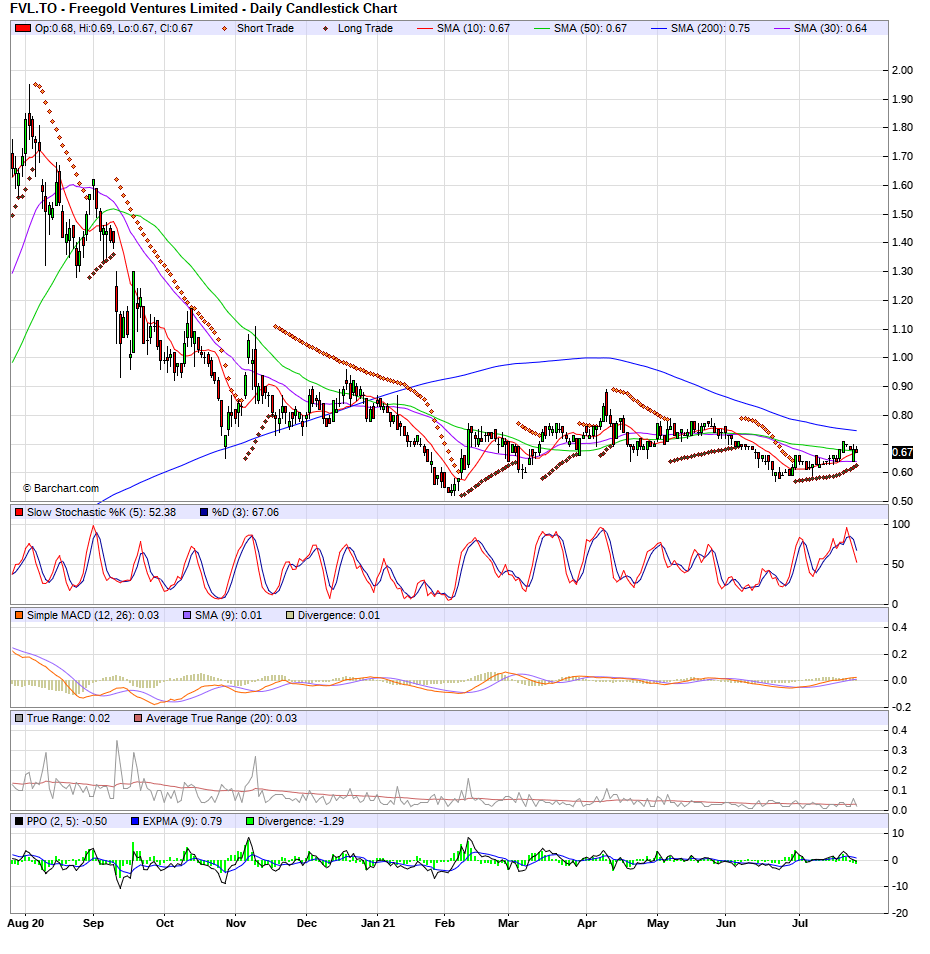The height and width of the screenshot is (954, 930).
Task: Click the SMA (30) purple line legend
Action: [x=782, y=28]
